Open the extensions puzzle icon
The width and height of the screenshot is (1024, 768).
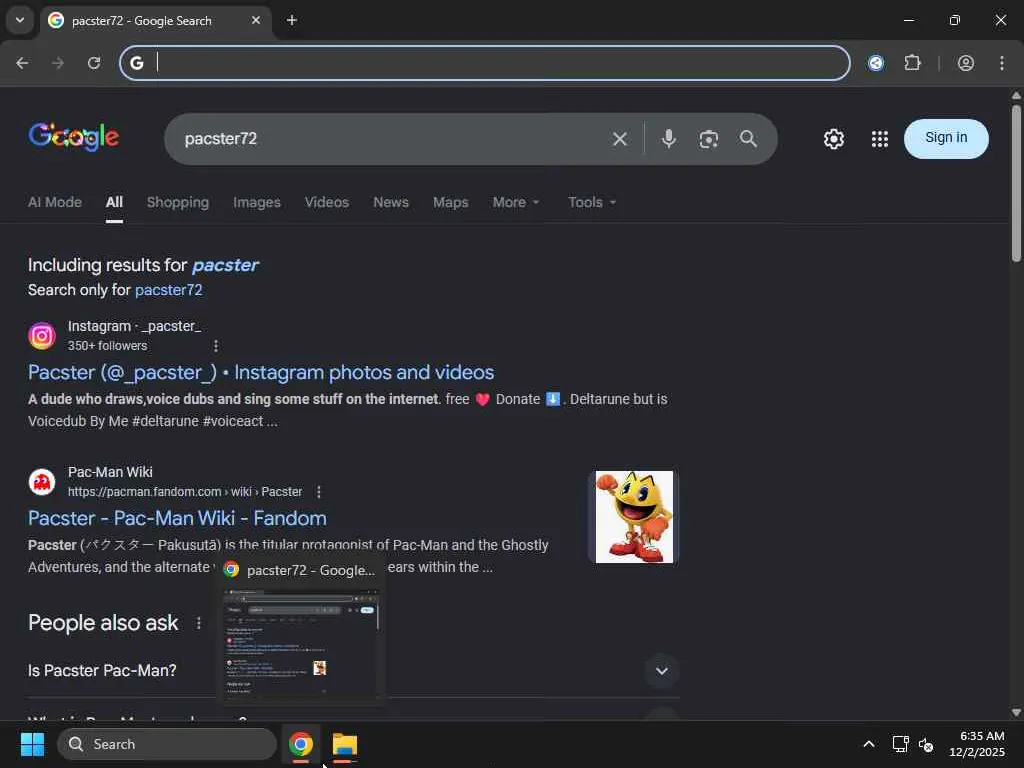[x=912, y=63]
